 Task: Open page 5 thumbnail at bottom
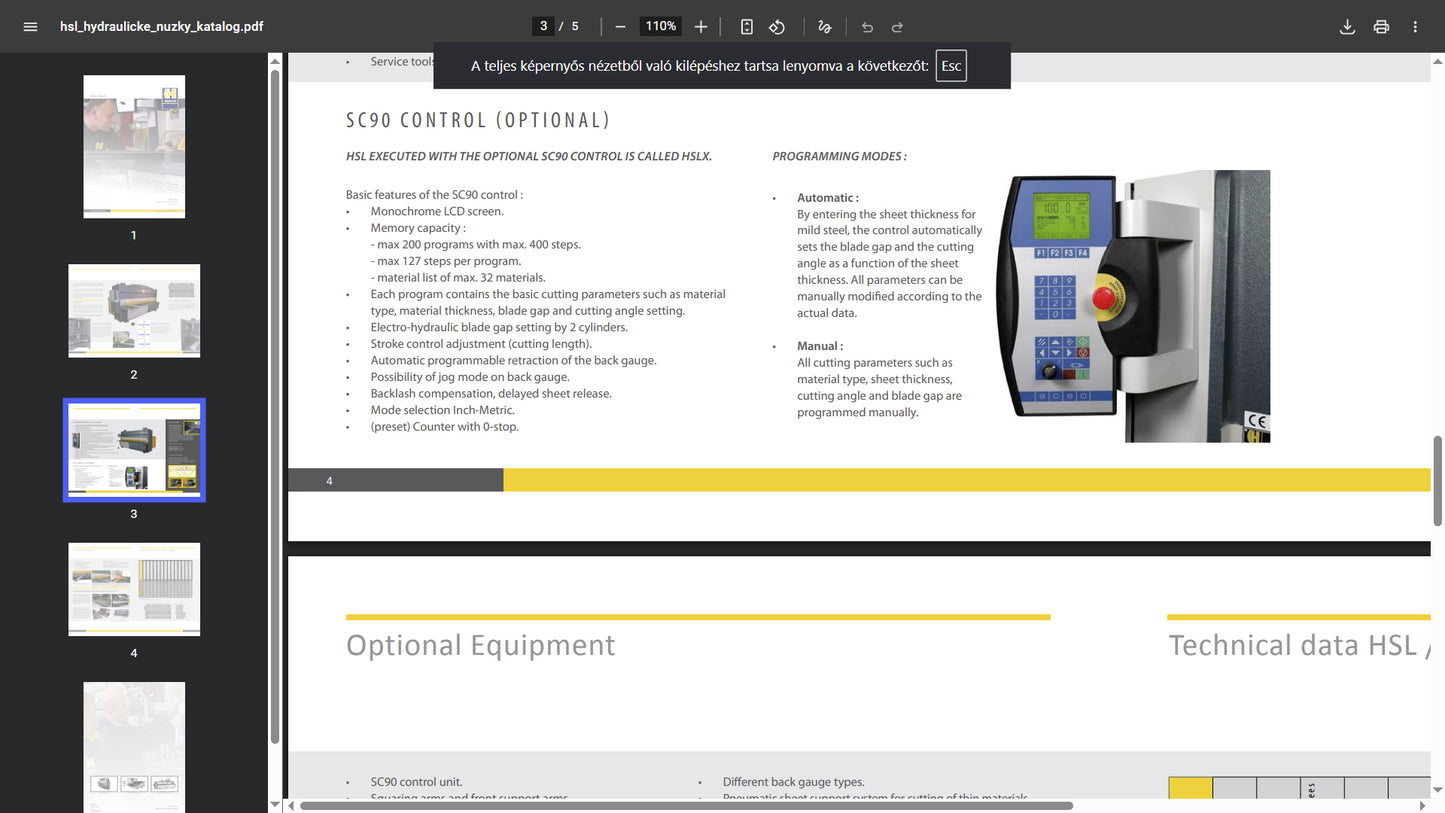(134, 747)
